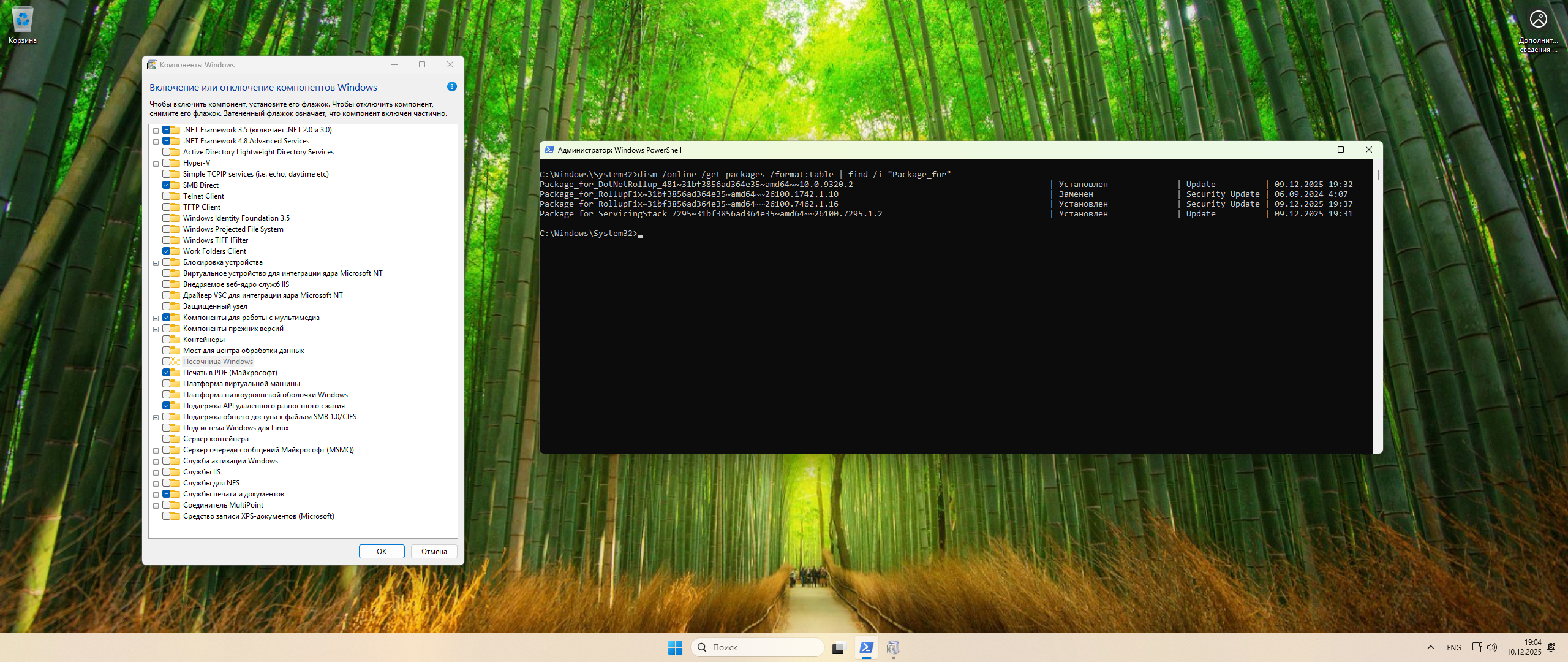Show hidden tray icons chevron
Viewport: 1568px width, 662px height.
pyautogui.click(x=1431, y=647)
